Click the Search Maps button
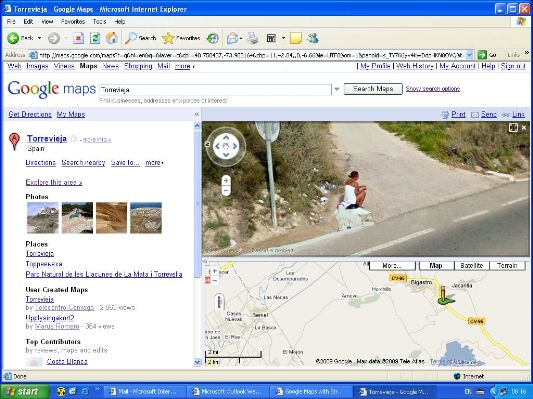 373,89
